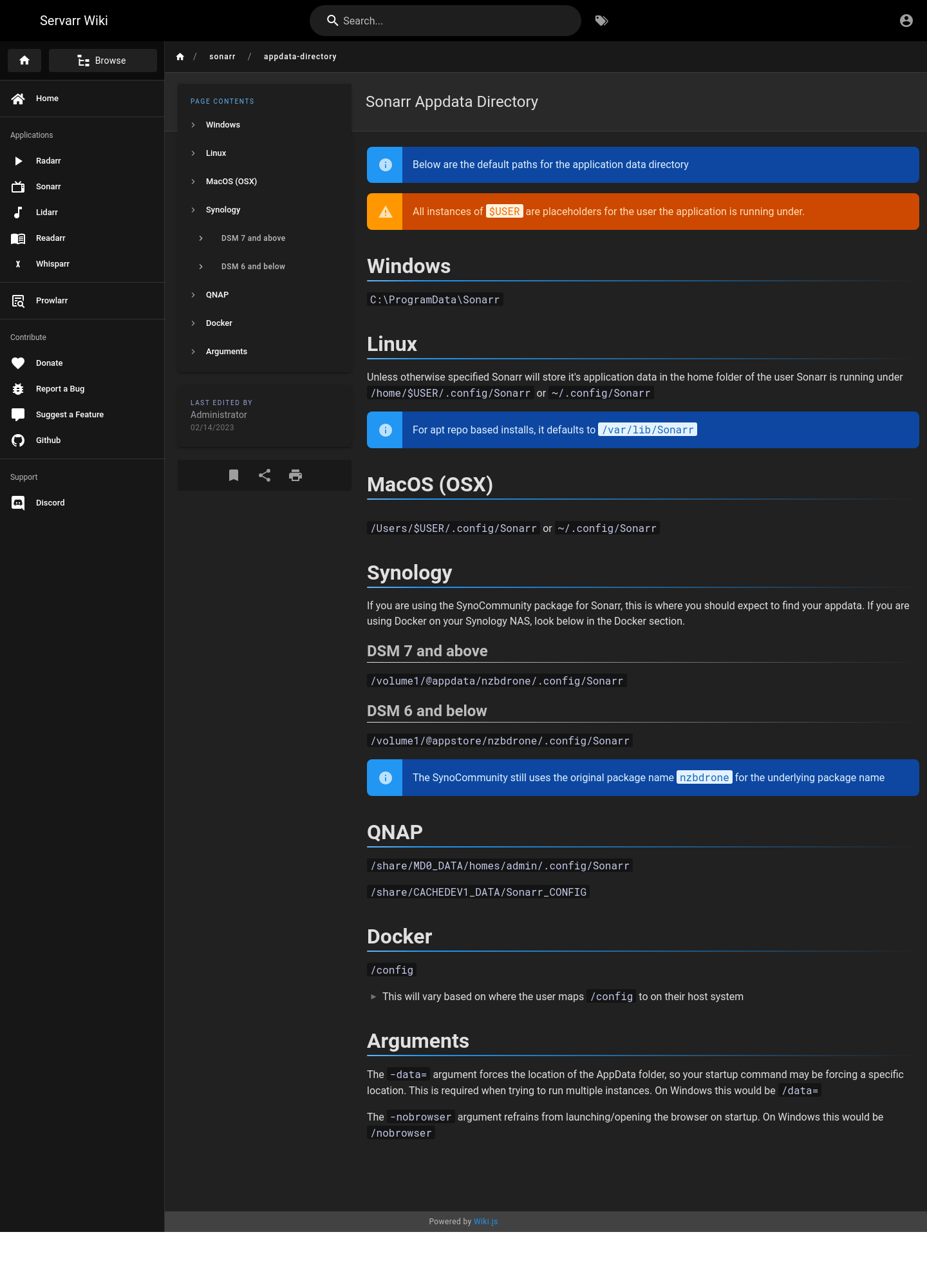Click the Discord icon
Viewport: 927px width, 1288px height.
pos(18,503)
